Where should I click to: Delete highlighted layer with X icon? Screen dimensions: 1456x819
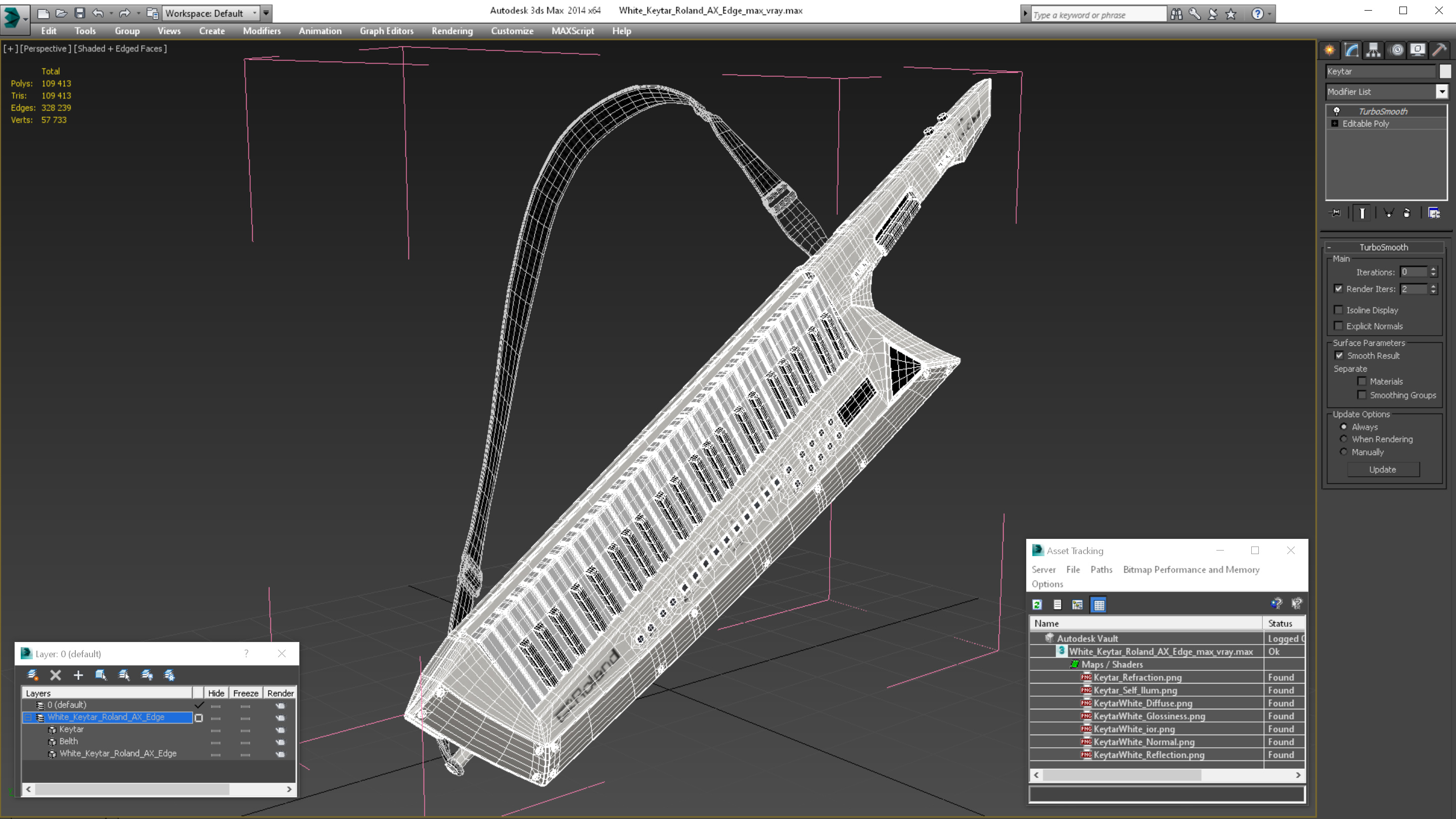point(56,675)
